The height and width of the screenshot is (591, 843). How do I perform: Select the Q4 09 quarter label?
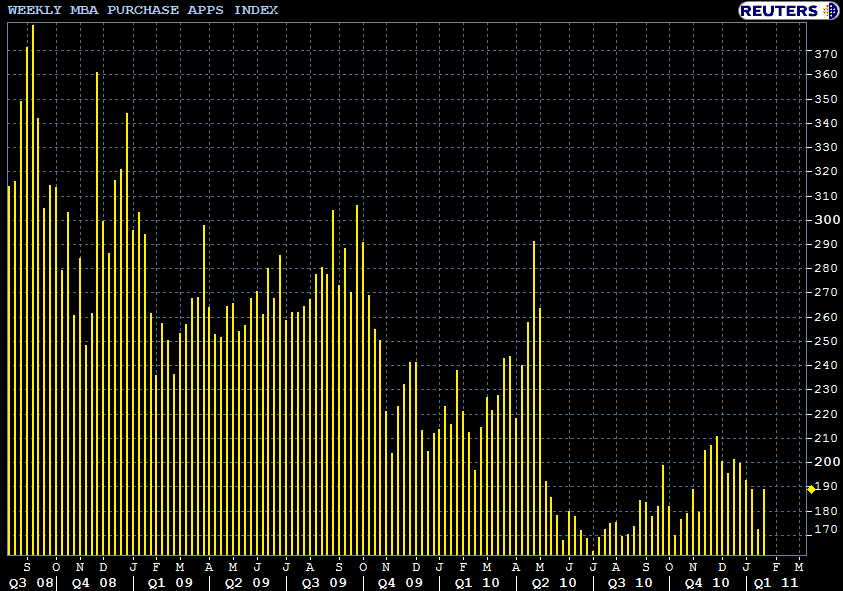401,582
